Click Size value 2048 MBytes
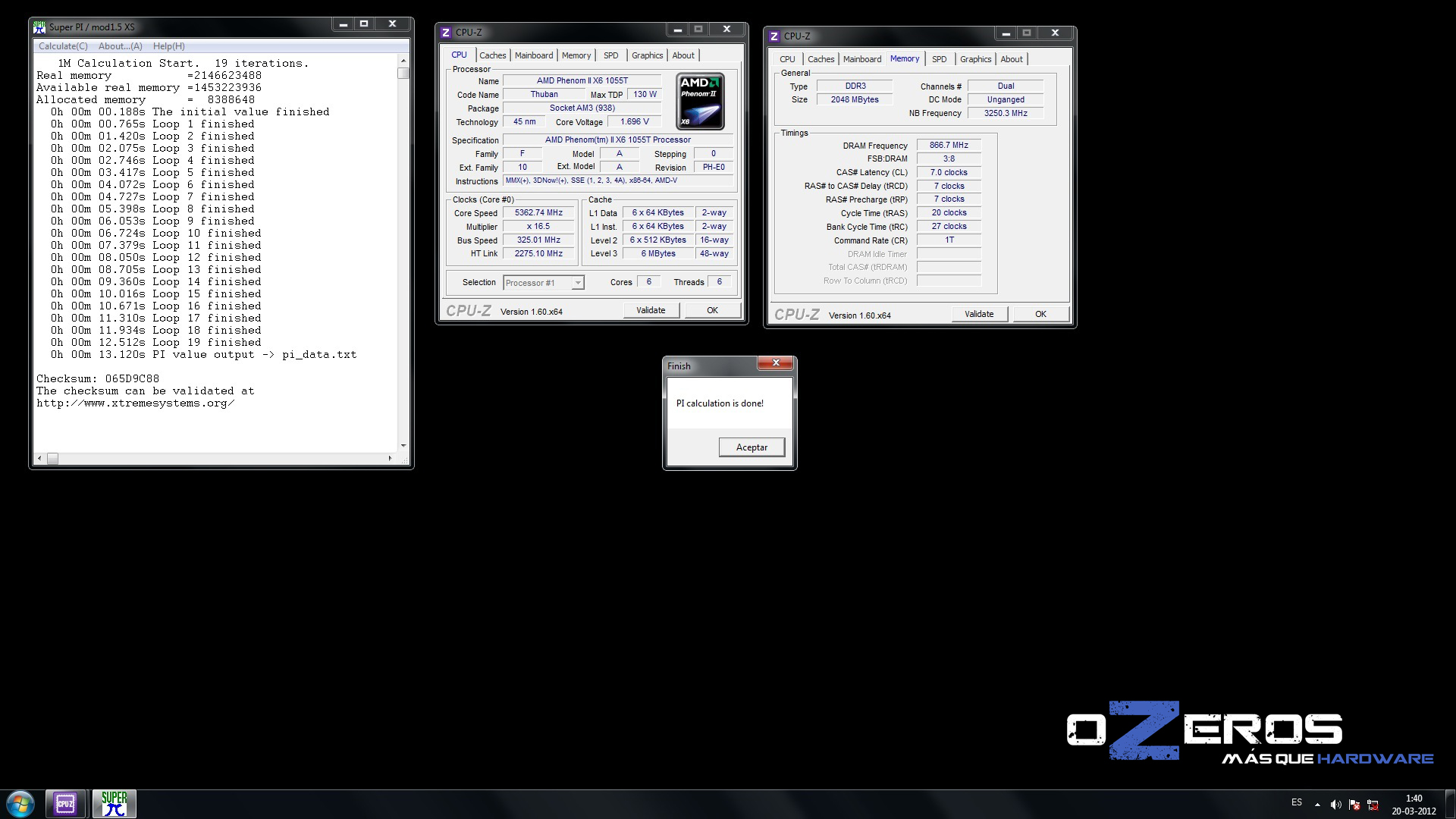Viewport: 1456px width, 819px height. tap(854, 100)
